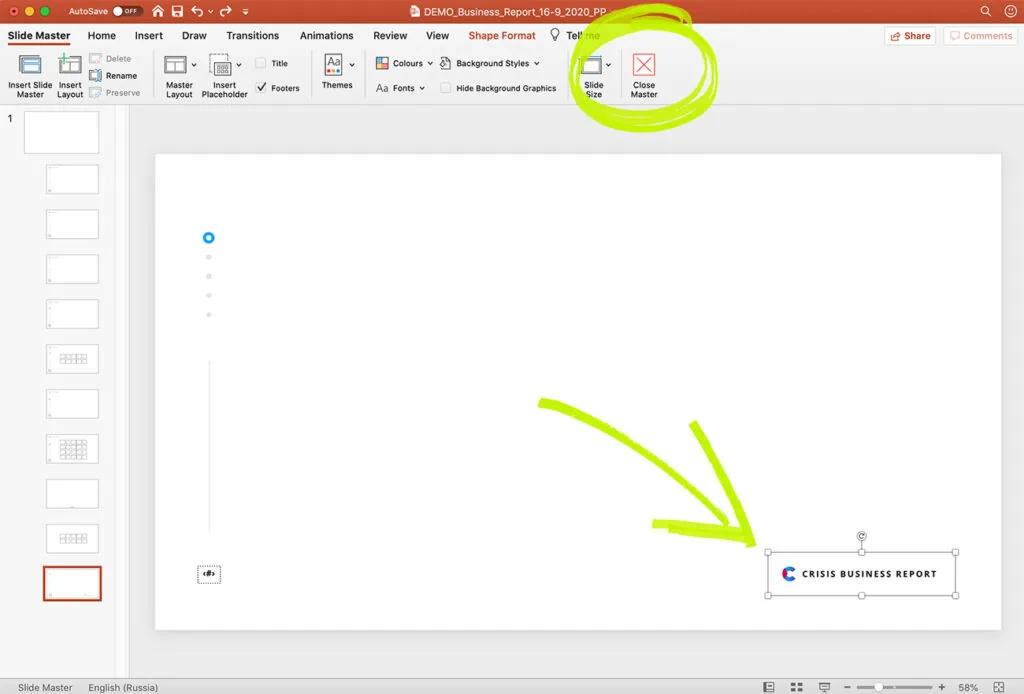Image resolution: width=1024 pixels, height=694 pixels.
Task: Click the Crisis Business Report logo box
Action: coord(861,574)
